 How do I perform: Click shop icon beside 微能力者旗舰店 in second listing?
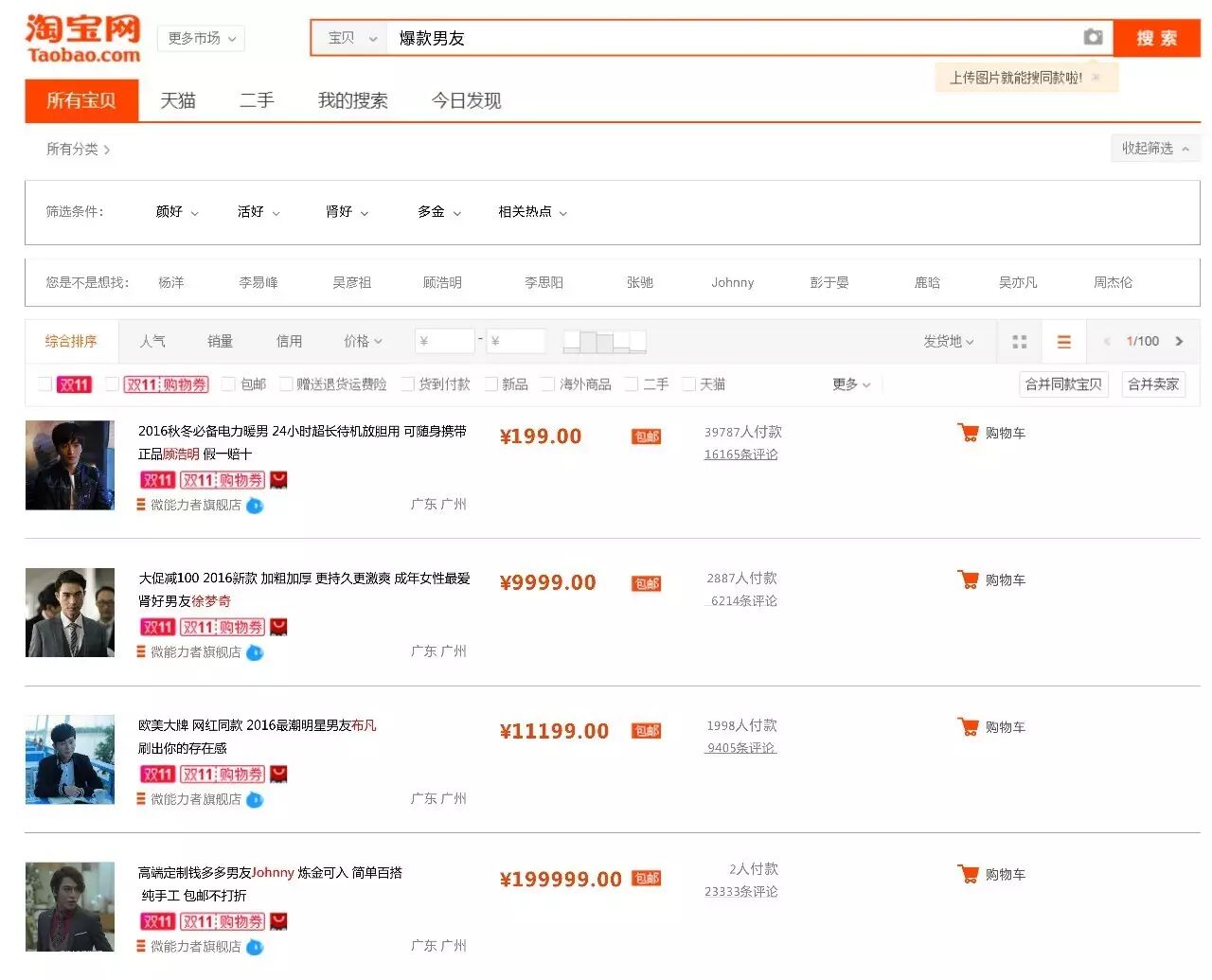[141, 651]
